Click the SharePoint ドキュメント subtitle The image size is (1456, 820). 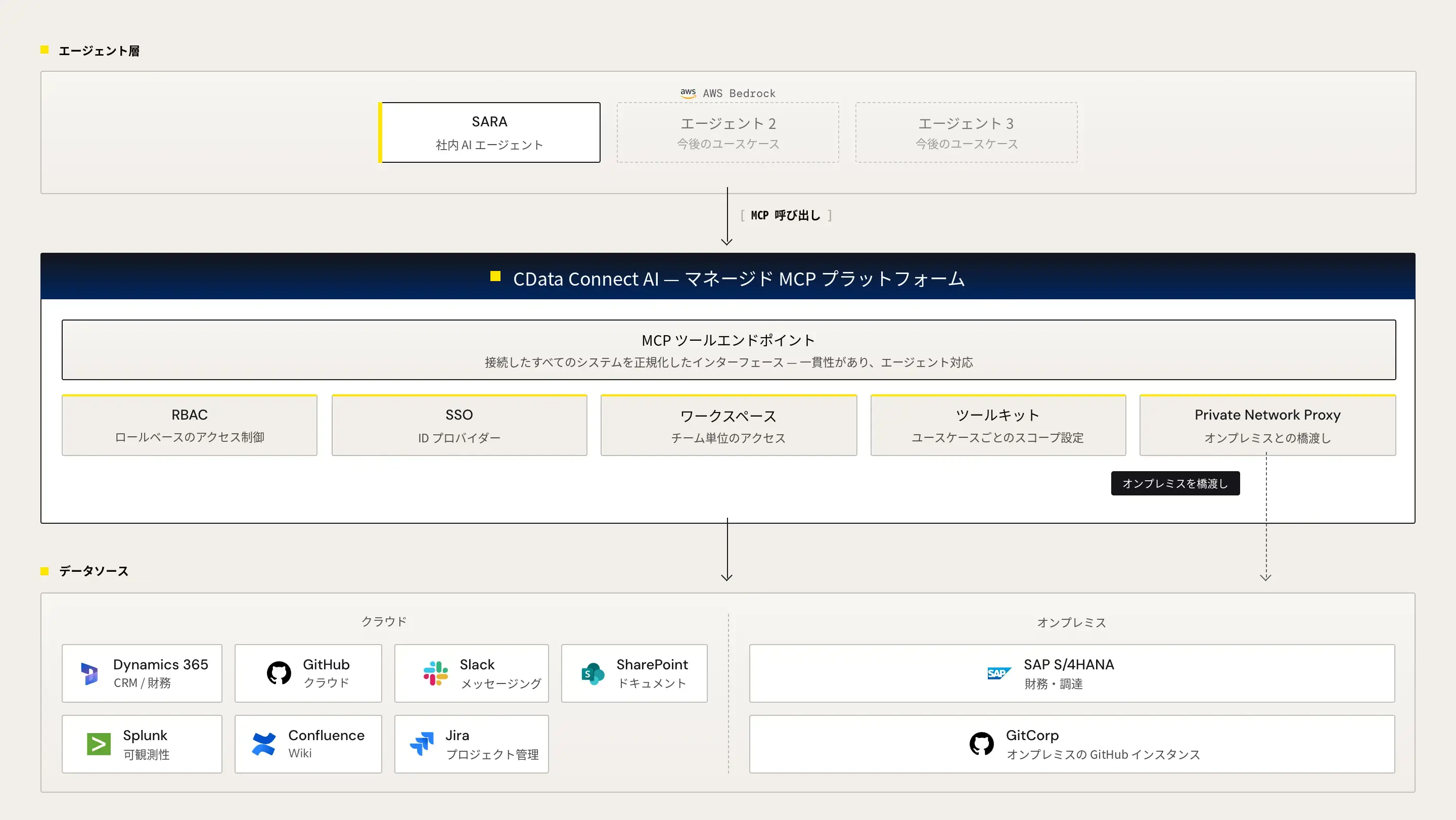[652, 682]
